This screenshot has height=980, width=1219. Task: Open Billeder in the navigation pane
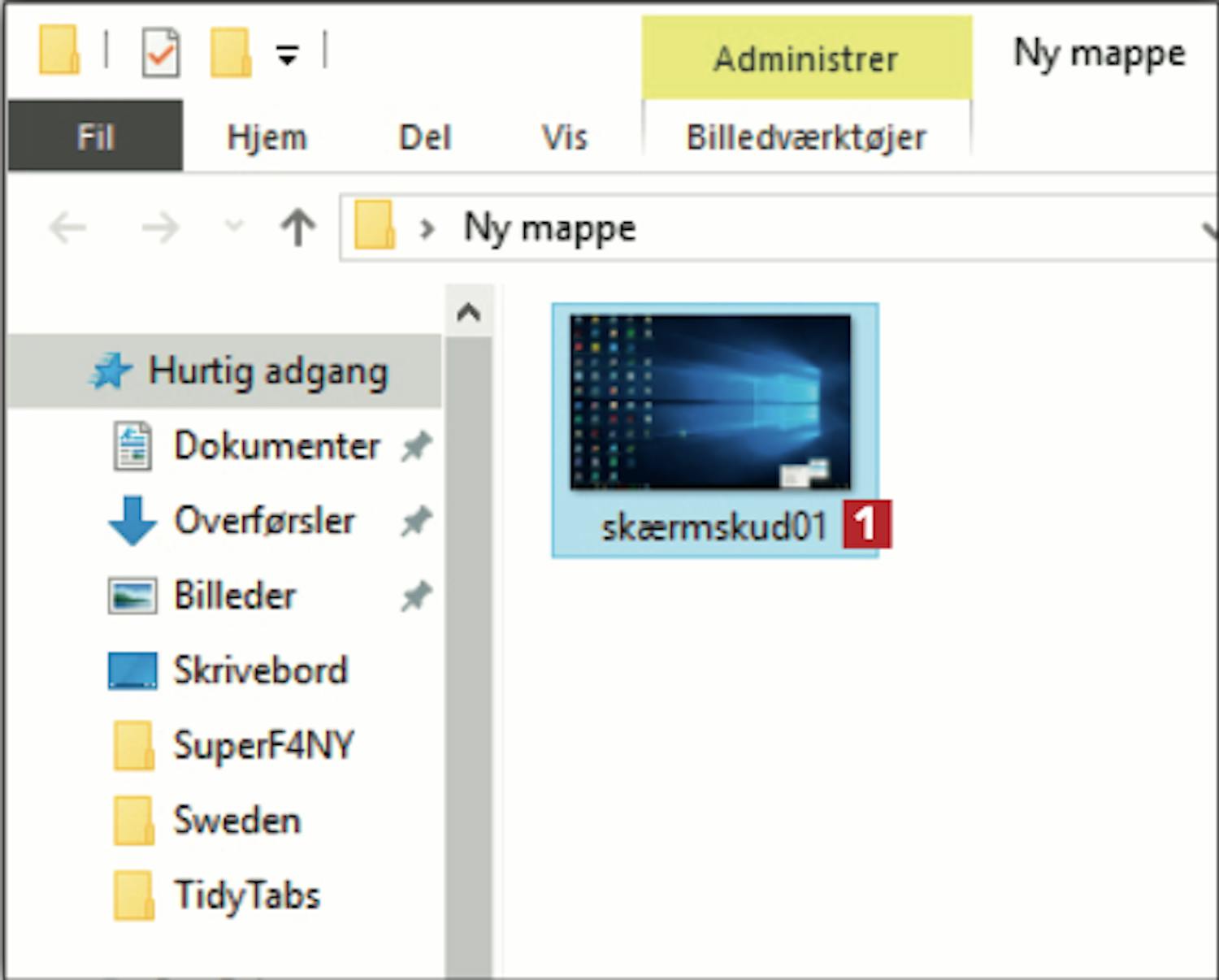(235, 596)
